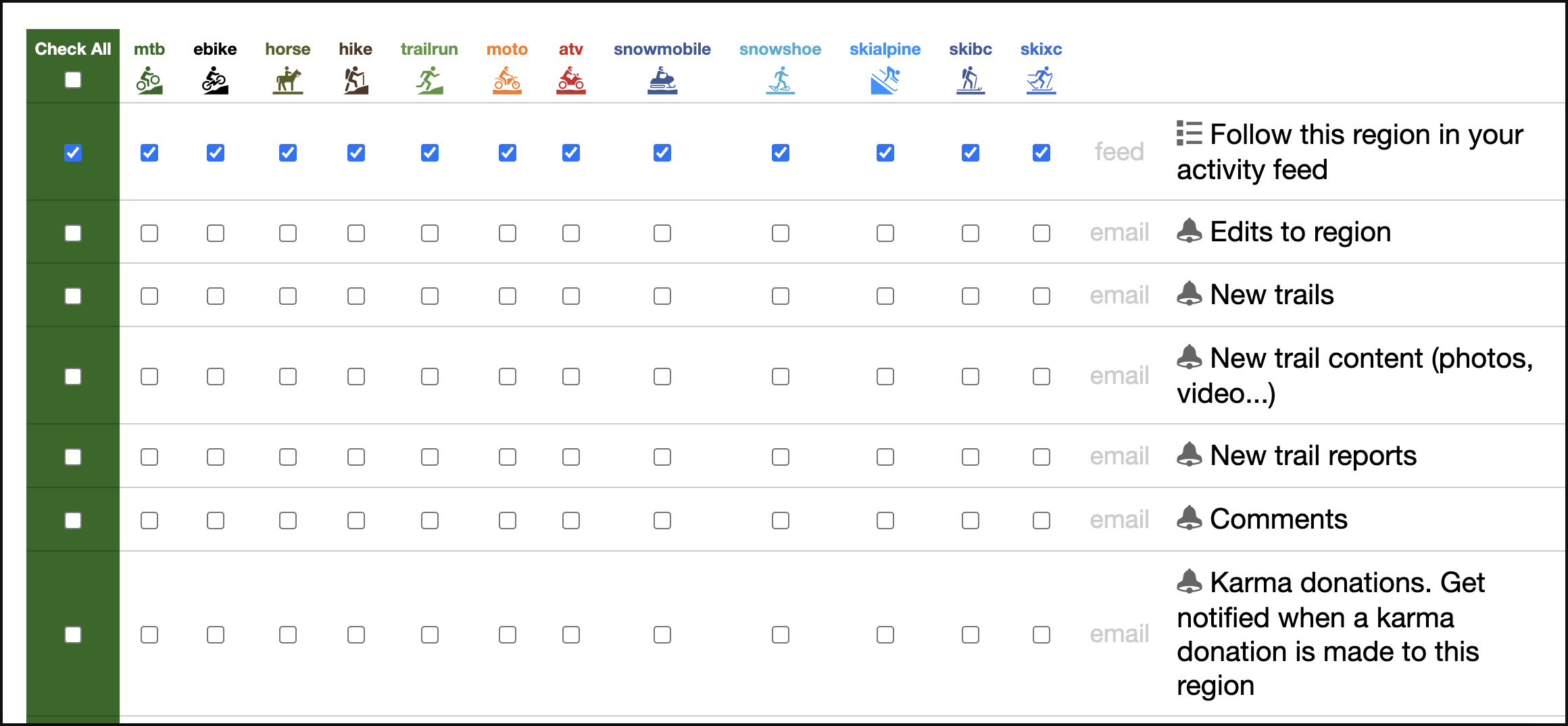Enable ebike email for Karma donations

[216, 635]
